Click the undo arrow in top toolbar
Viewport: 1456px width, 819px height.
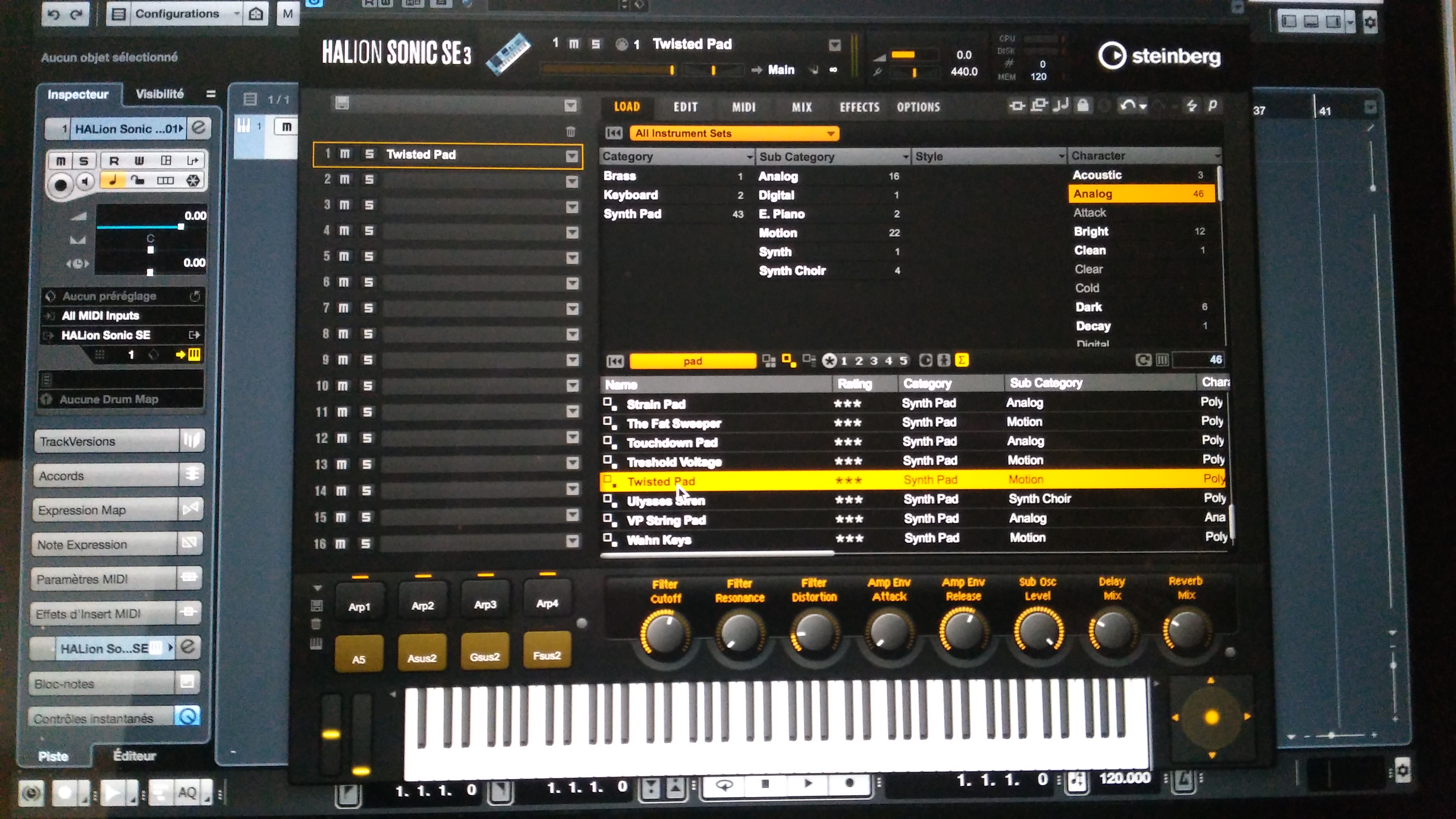pos(54,14)
